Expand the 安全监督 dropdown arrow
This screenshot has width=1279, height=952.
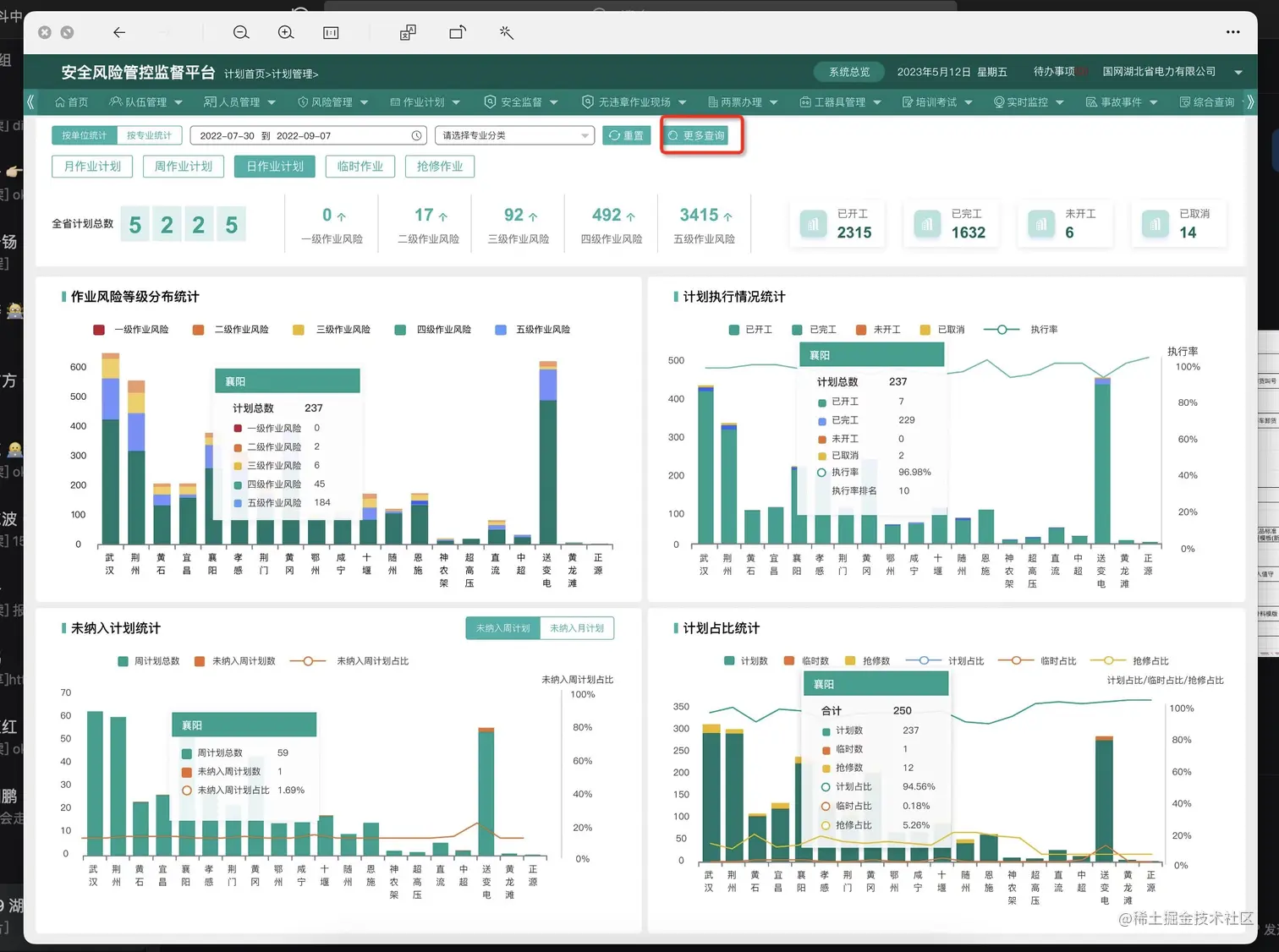click(x=554, y=103)
